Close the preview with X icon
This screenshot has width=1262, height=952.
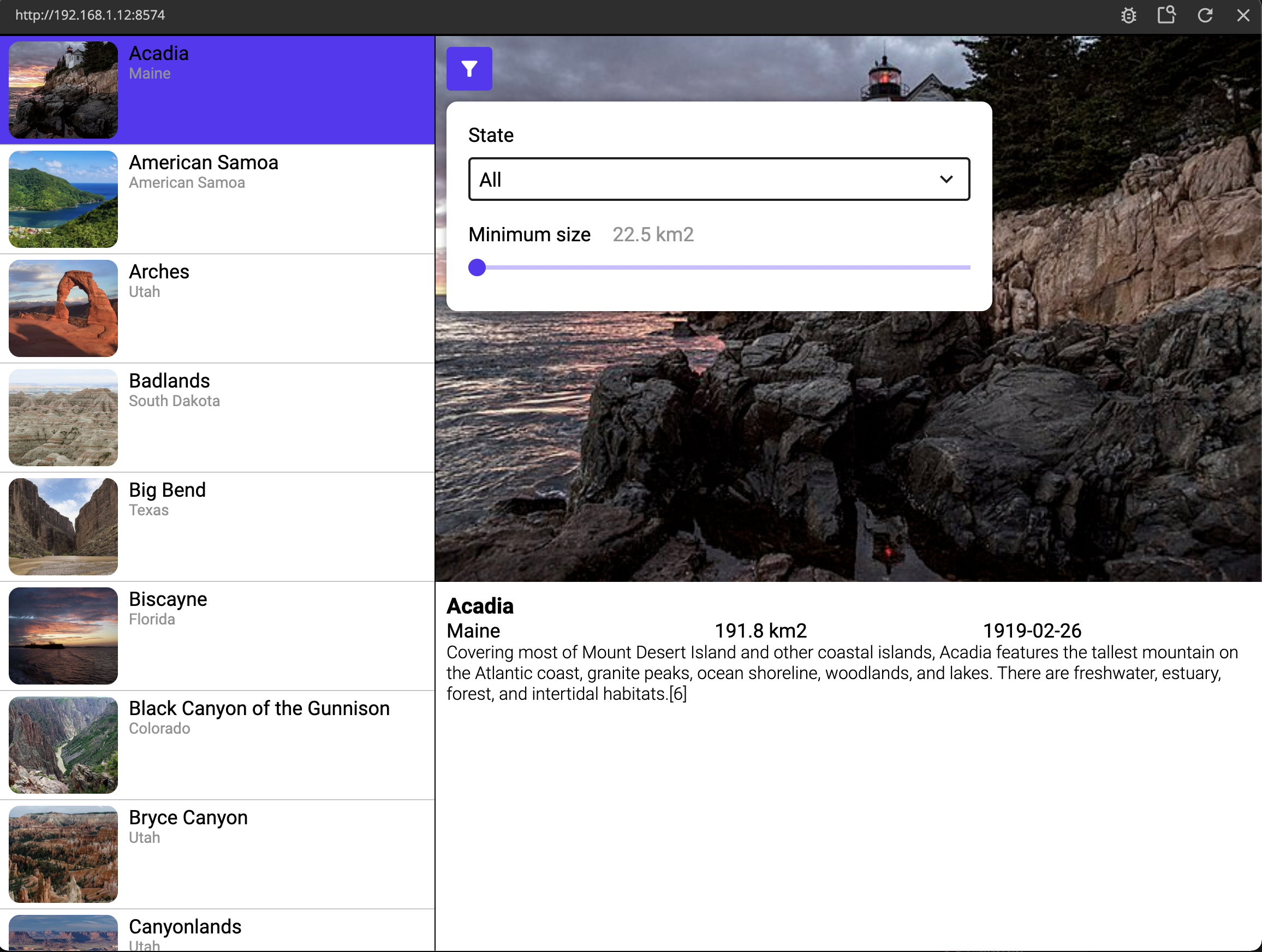click(x=1243, y=15)
